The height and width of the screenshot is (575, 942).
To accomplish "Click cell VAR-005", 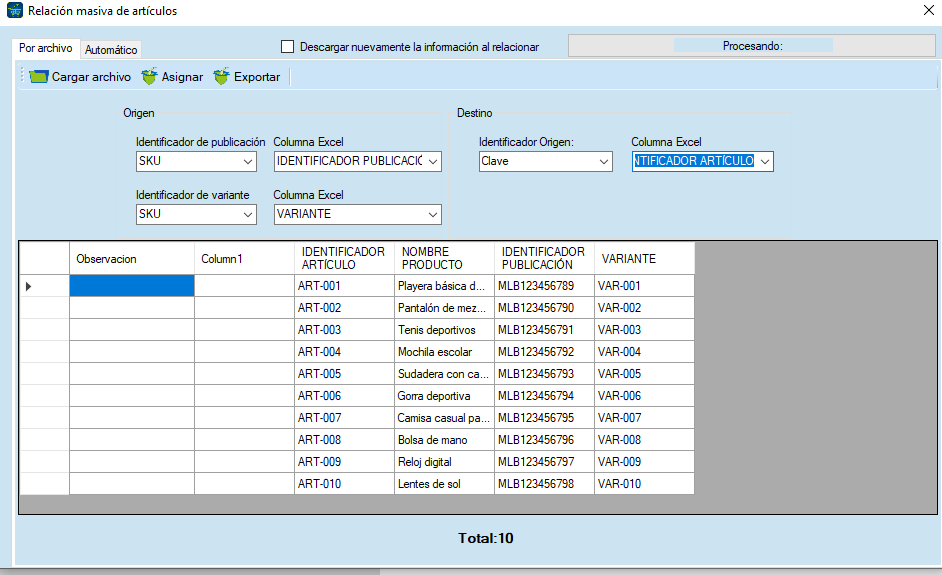I will (645, 374).
